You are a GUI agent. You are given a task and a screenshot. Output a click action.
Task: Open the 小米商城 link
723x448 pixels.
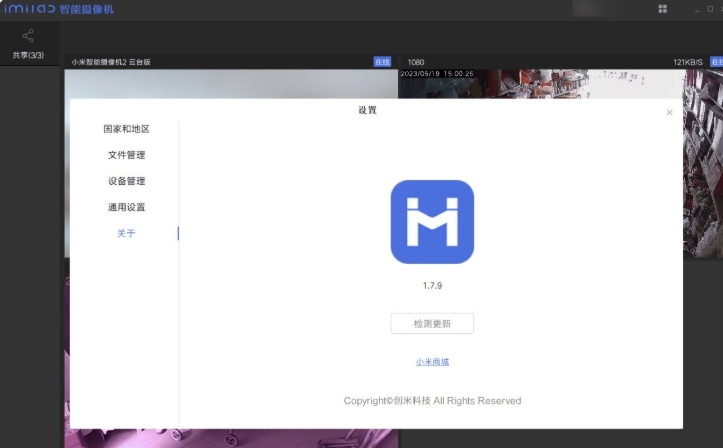tap(432, 362)
